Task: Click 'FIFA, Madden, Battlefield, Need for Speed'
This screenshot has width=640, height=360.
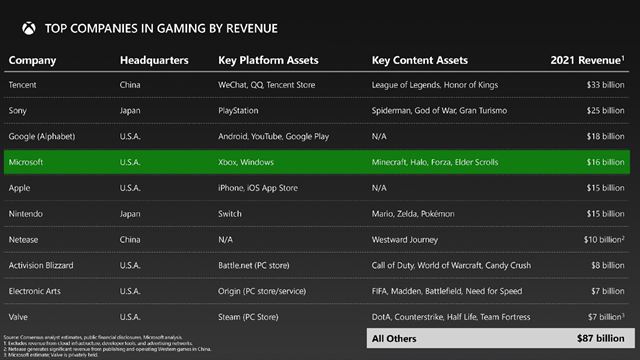Action: pyautogui.click(x=447, y=291)
